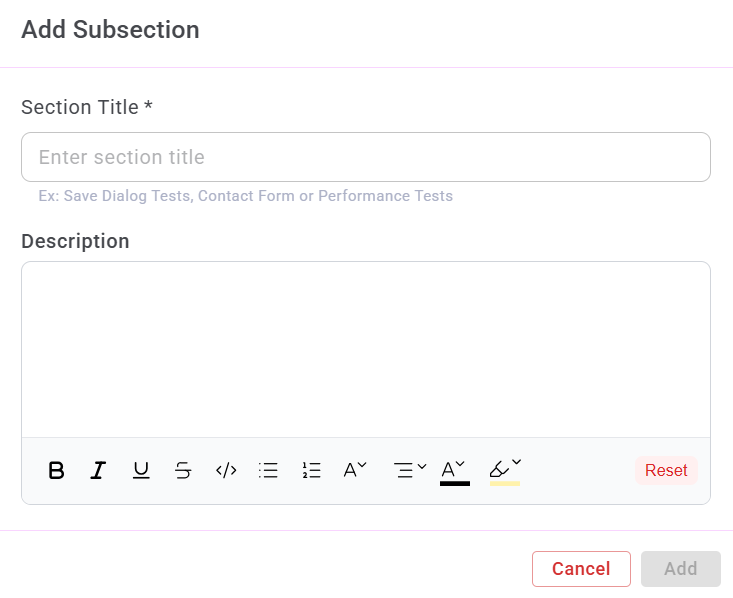Open the text color picker chevron
This screenshot has height=598, width=733.
(x=461, y=465)
